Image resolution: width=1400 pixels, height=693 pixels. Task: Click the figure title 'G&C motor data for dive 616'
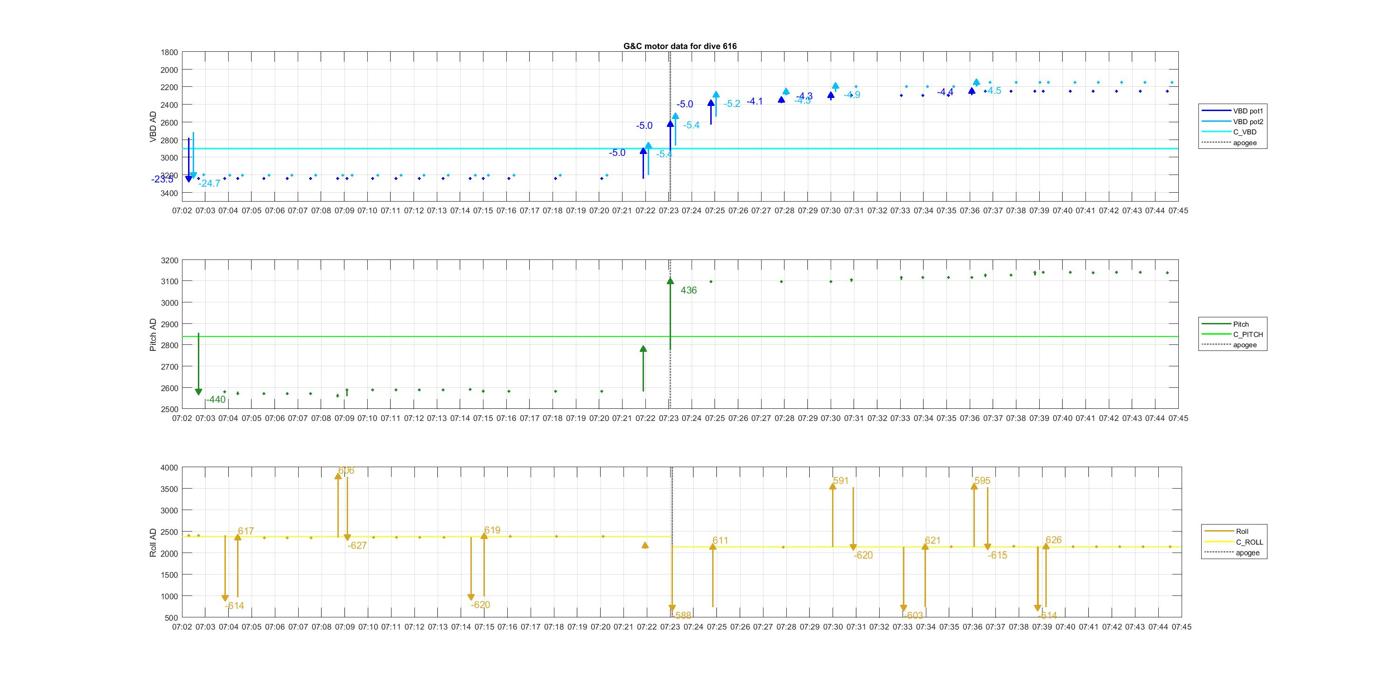coord(680,46)
